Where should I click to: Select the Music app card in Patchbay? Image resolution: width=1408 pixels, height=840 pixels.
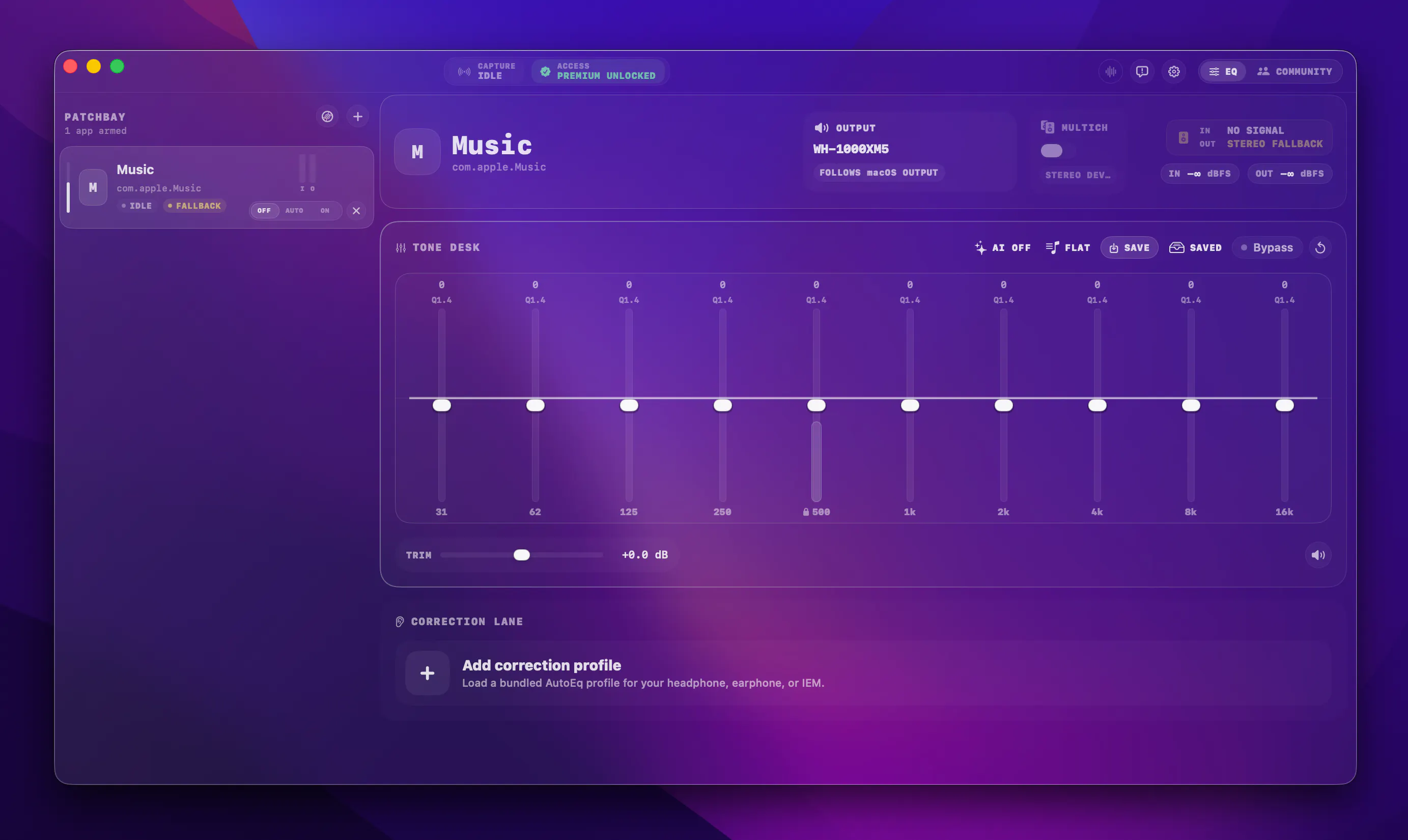pyautogui.click(x=217, y=187)
